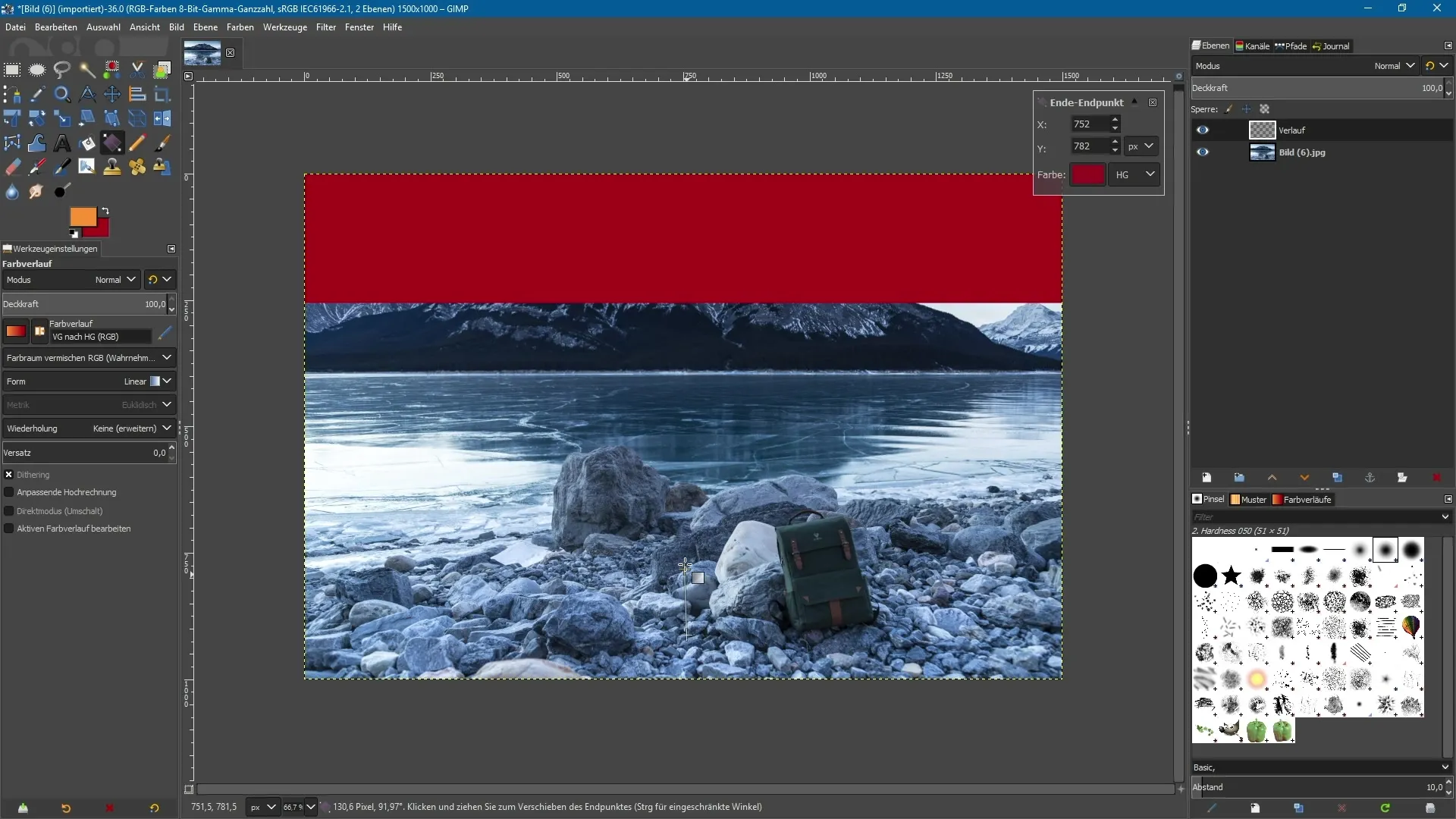Switch to the Kanäle tab
Viewport: 1456px width, 819px height.
[x=1252, y=46]
